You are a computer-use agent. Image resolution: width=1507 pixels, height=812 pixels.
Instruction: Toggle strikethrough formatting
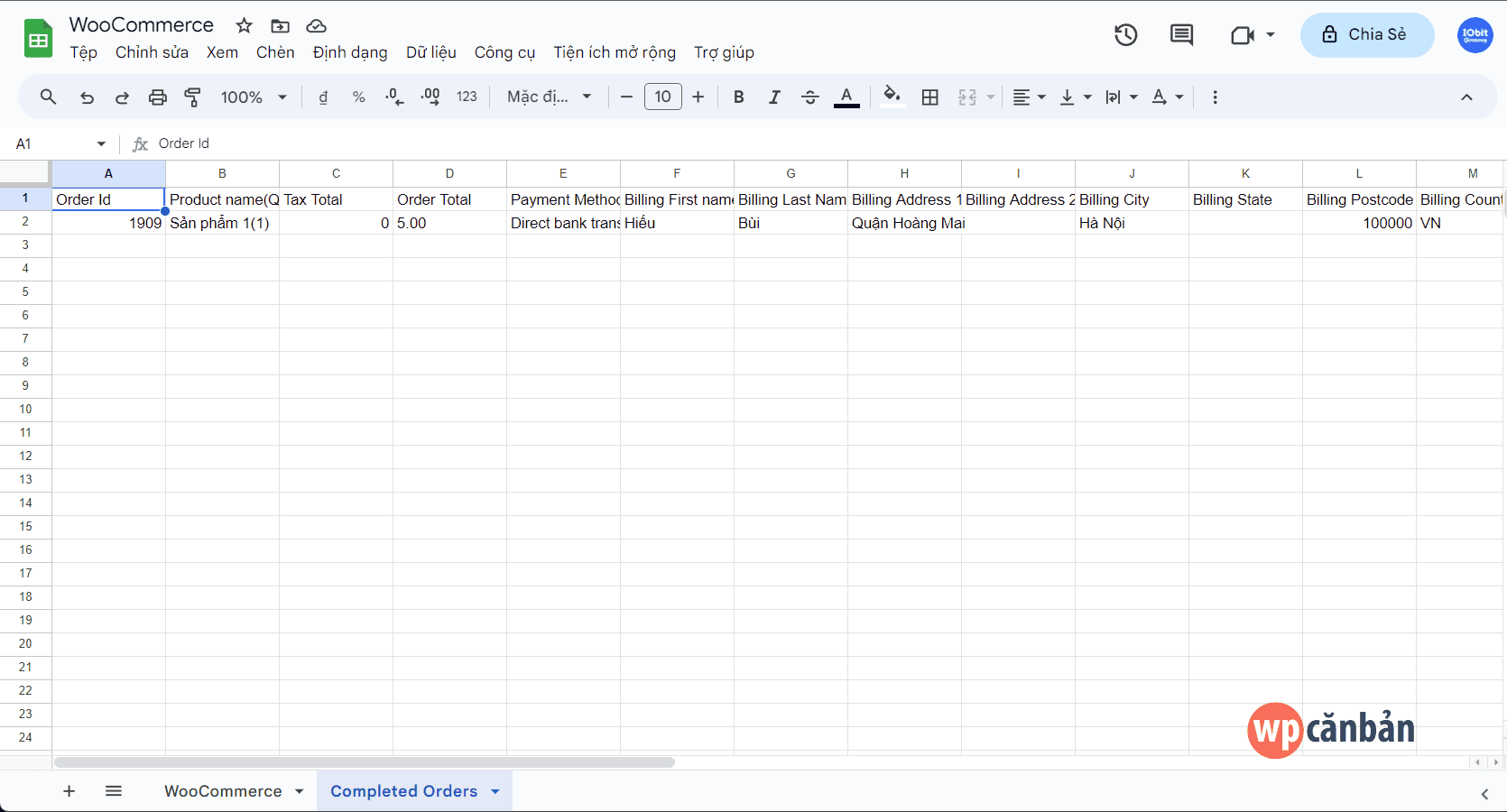pyautogui.click(x=810, y=97)
